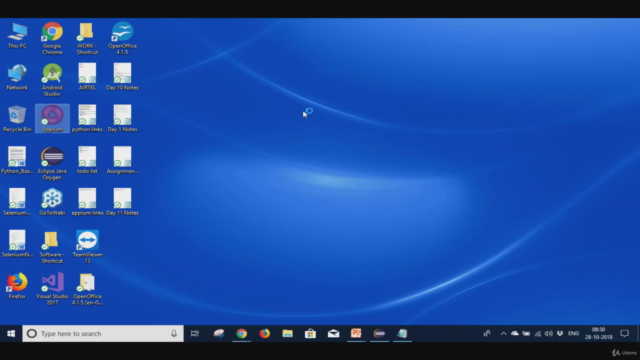Open the network tray icon
Image resolution: width=640 pixels, height=360 pixels.
click(538, 333)
